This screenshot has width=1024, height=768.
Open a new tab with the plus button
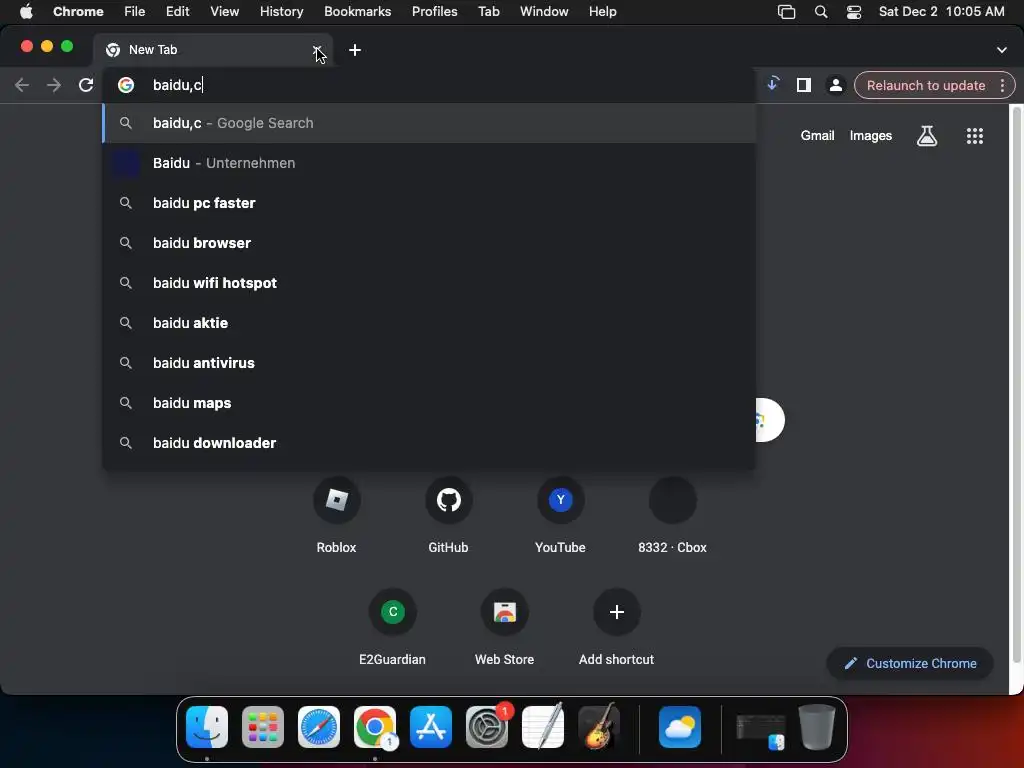point(355,50)
